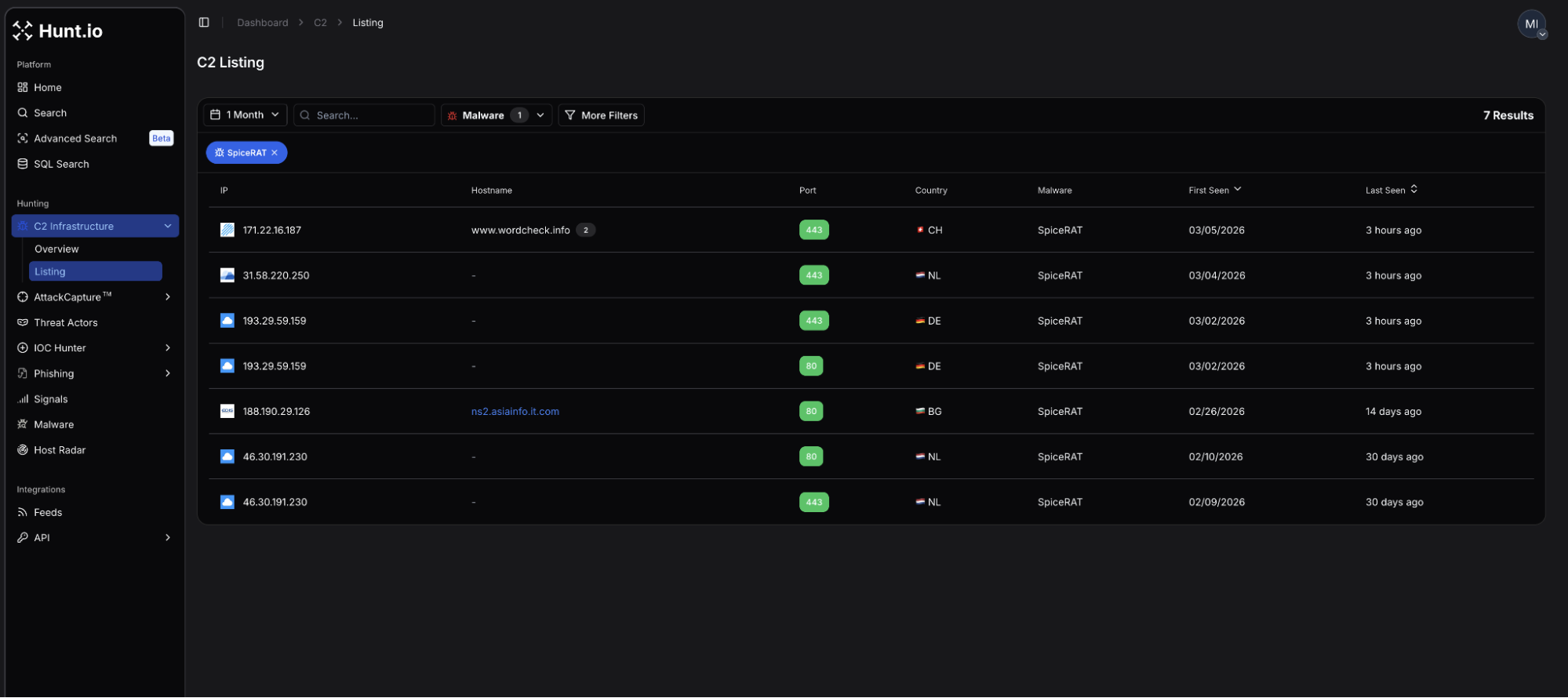This screenshot has height=698, width=1568.
Task: Click the Advanced Search icon
Action: tap(23, 138)
